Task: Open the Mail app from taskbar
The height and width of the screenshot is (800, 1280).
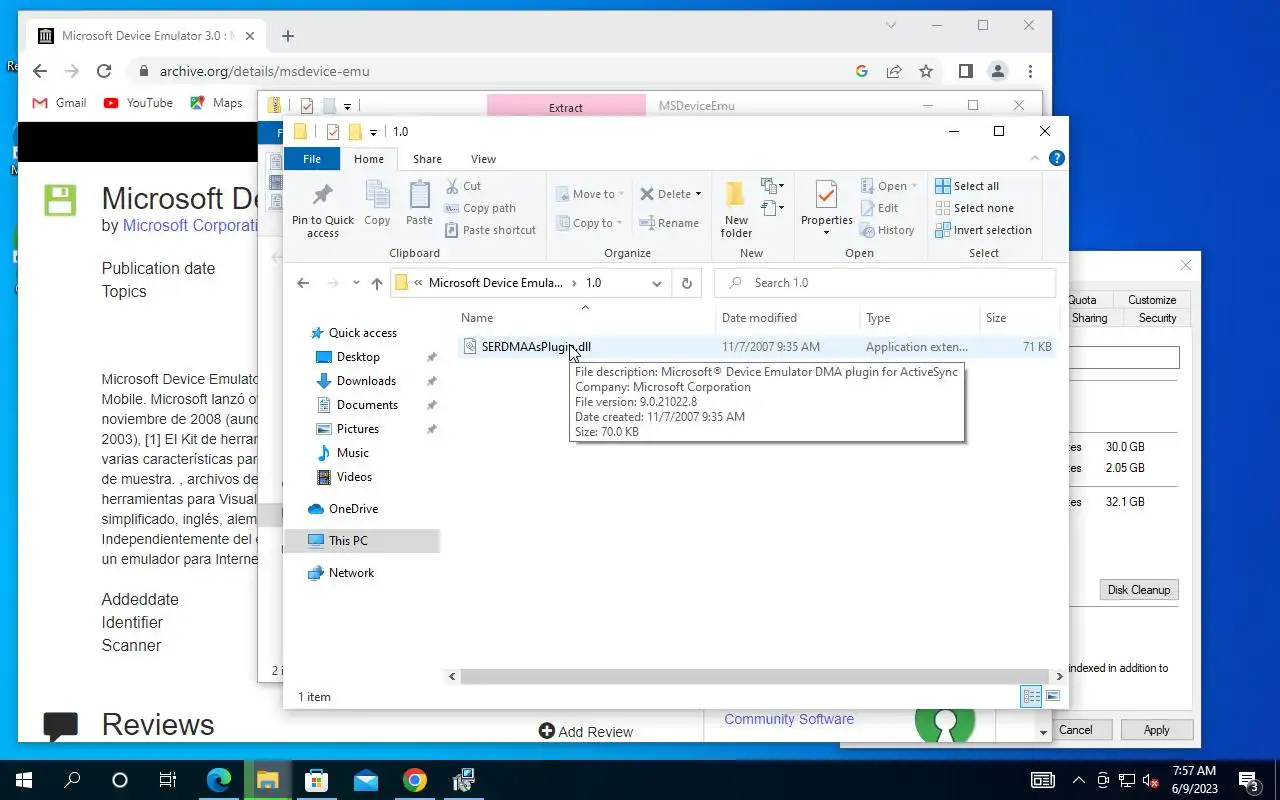Action: [366, 780]
